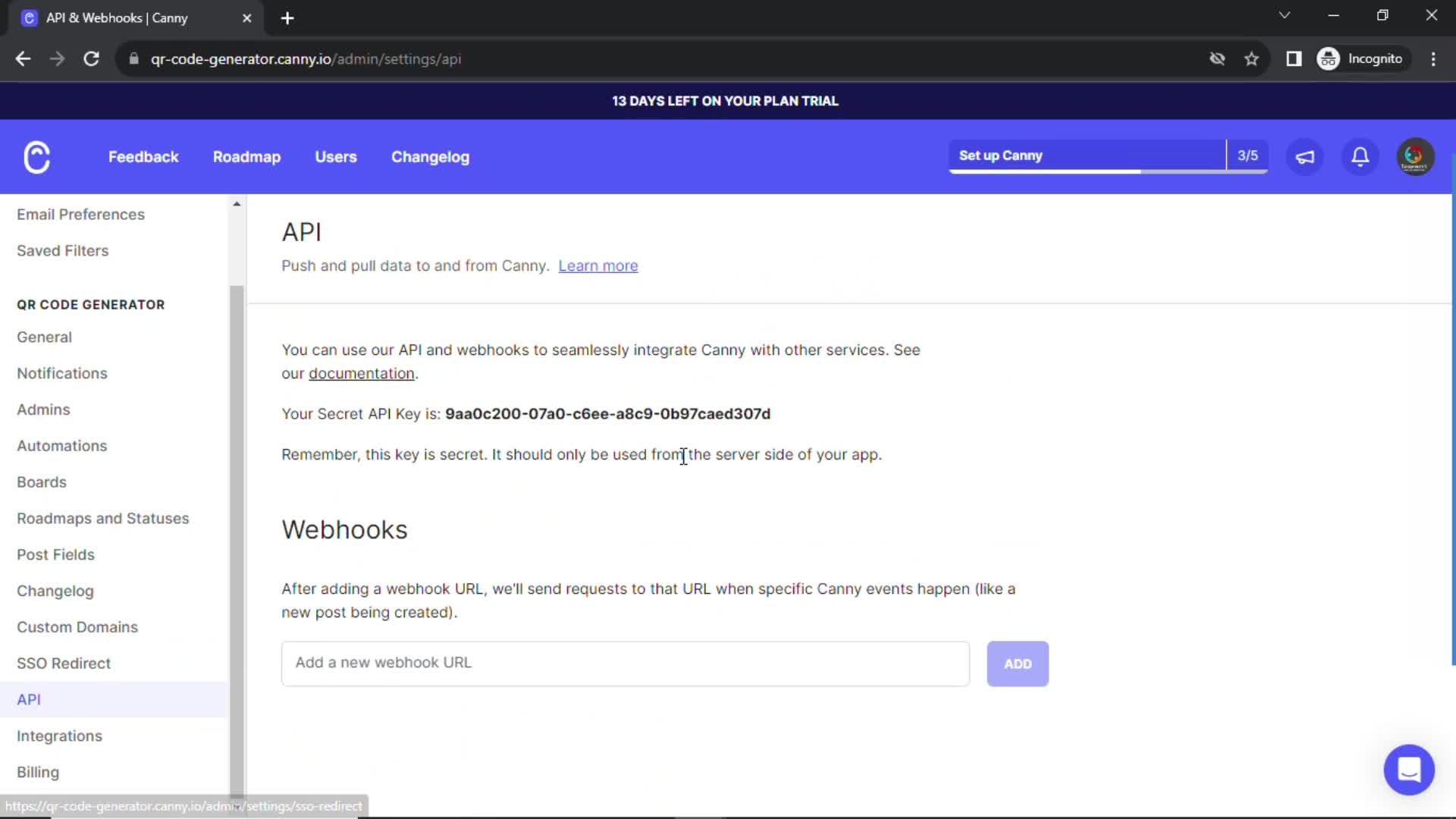1456x819 pixels.
Task: Select General settings menu item
Action: 44,336
